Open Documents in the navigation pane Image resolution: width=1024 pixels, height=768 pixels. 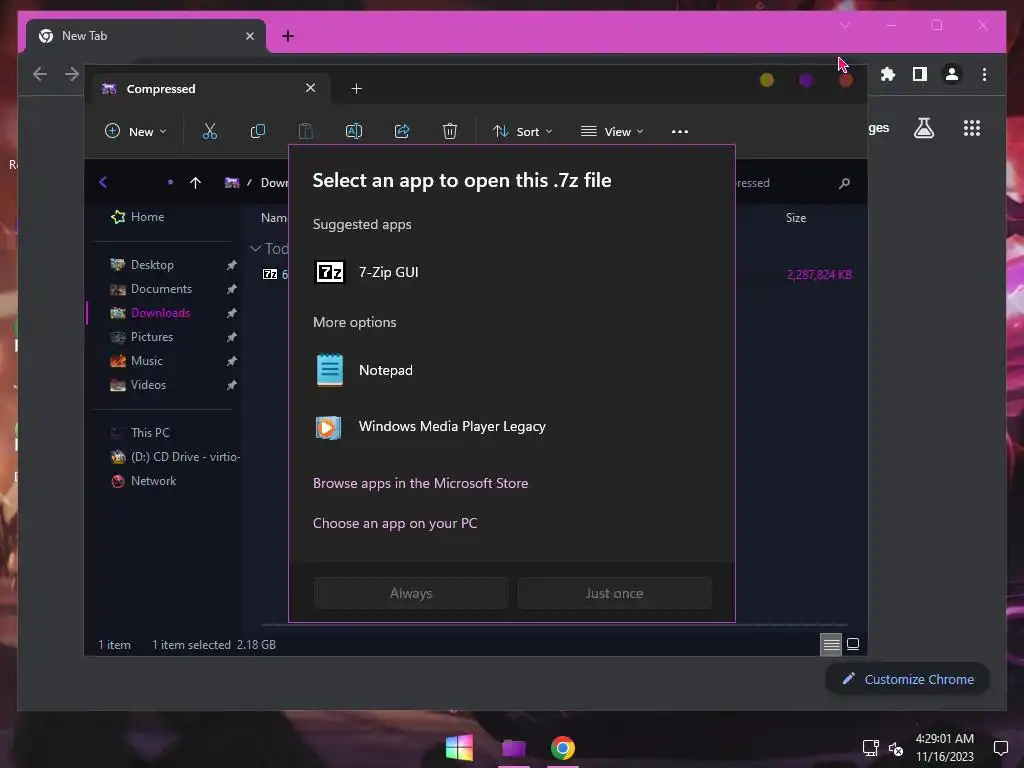(152, 289)
